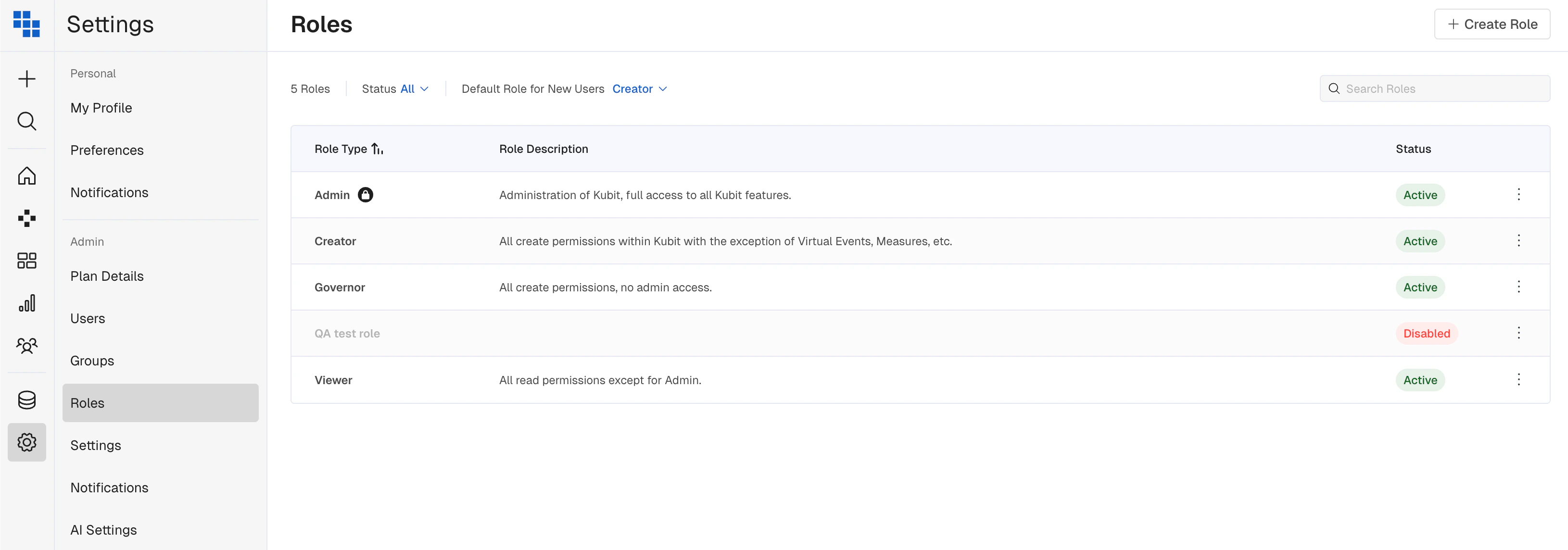
Task: Open the bar chart reports icon
Action: [27, 303]
